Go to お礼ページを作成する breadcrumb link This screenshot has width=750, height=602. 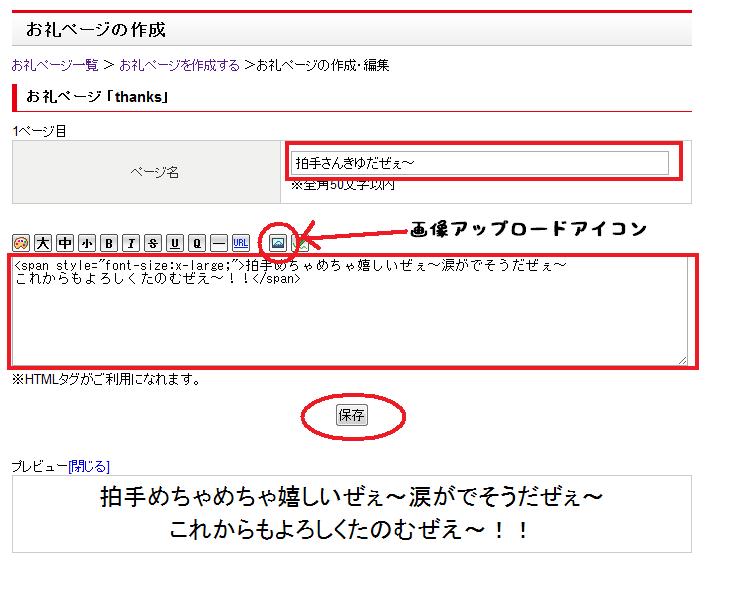point(179,65)
